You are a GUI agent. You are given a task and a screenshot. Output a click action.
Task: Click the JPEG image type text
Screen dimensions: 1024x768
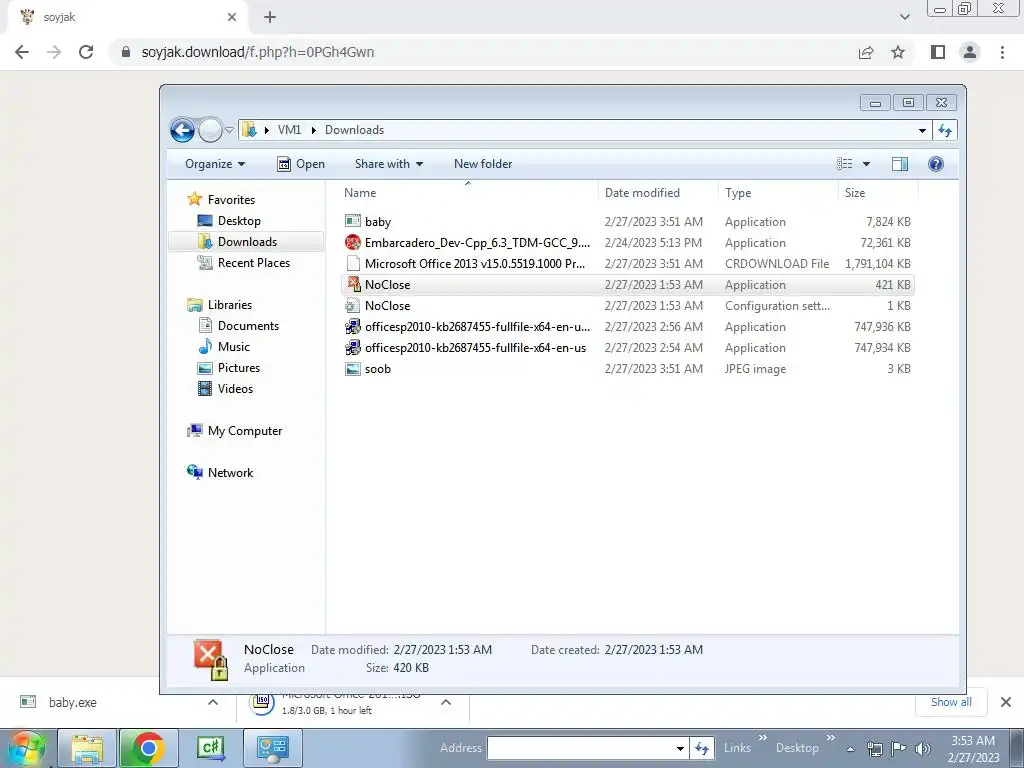point(755,368)
